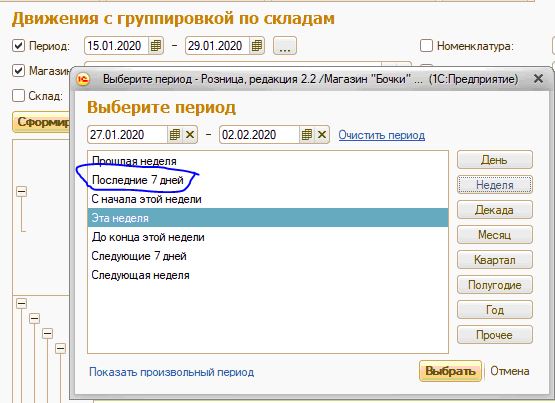Open calendar for report start date 15.01.2020
This screenshot has height=403, width=555.
[156, 46]
